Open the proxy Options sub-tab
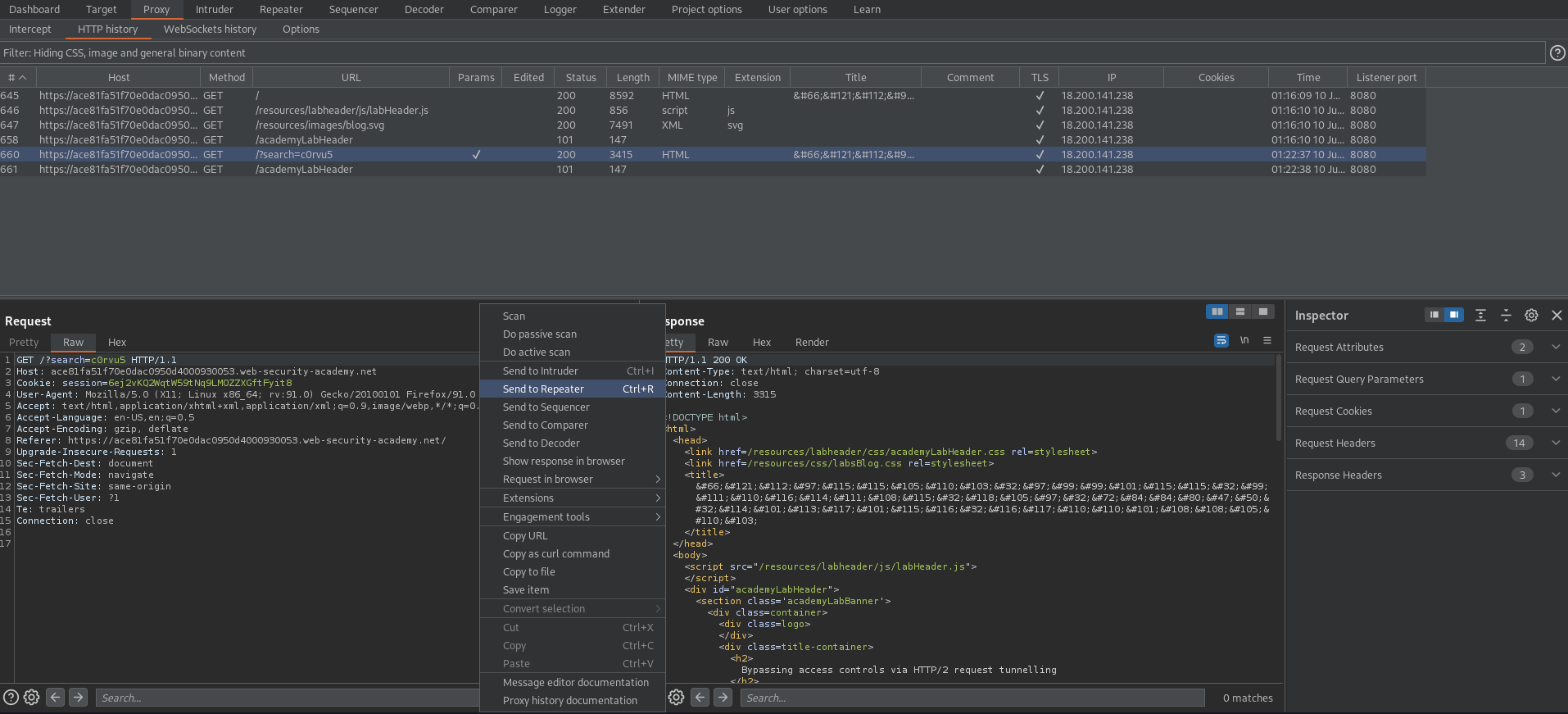 click(x=301, y=30)
